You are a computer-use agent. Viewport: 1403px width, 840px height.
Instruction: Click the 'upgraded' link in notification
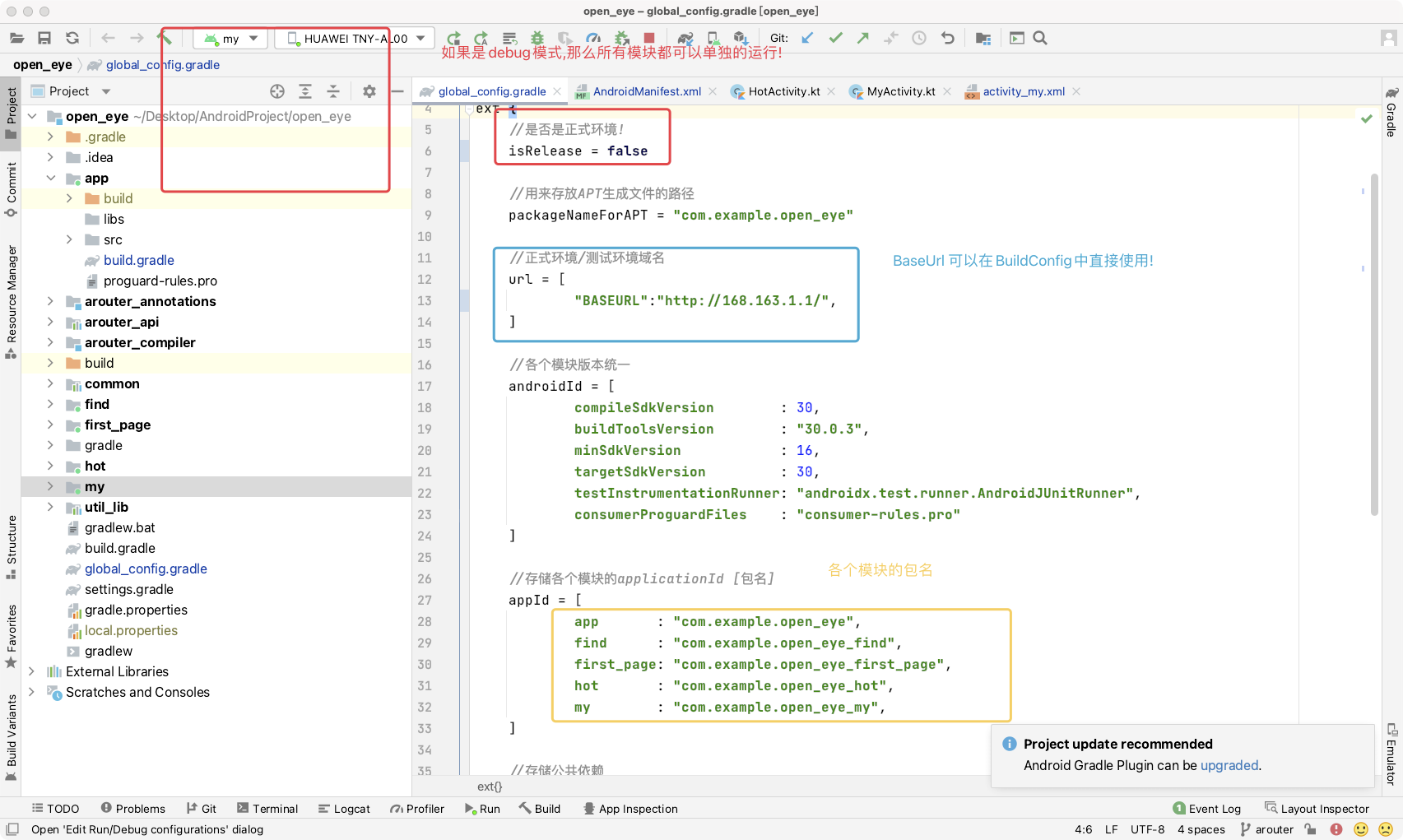pyautogui.click(x=1229, y=765)
